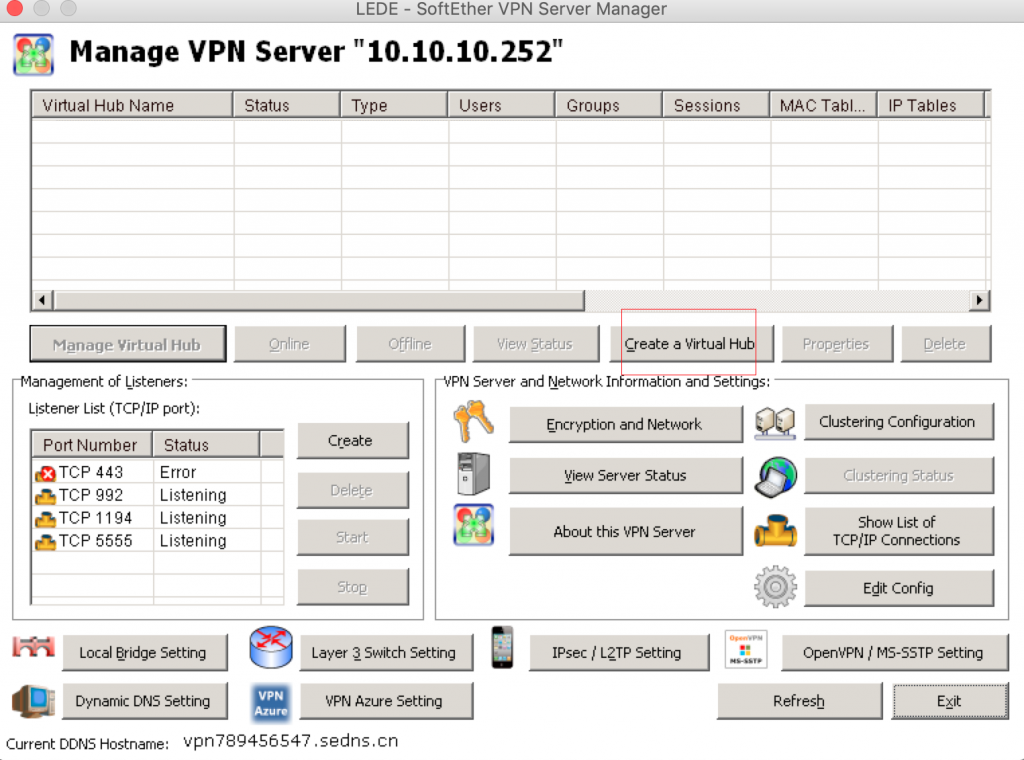Open Dynamic DNS Setting

pos(144,701)
